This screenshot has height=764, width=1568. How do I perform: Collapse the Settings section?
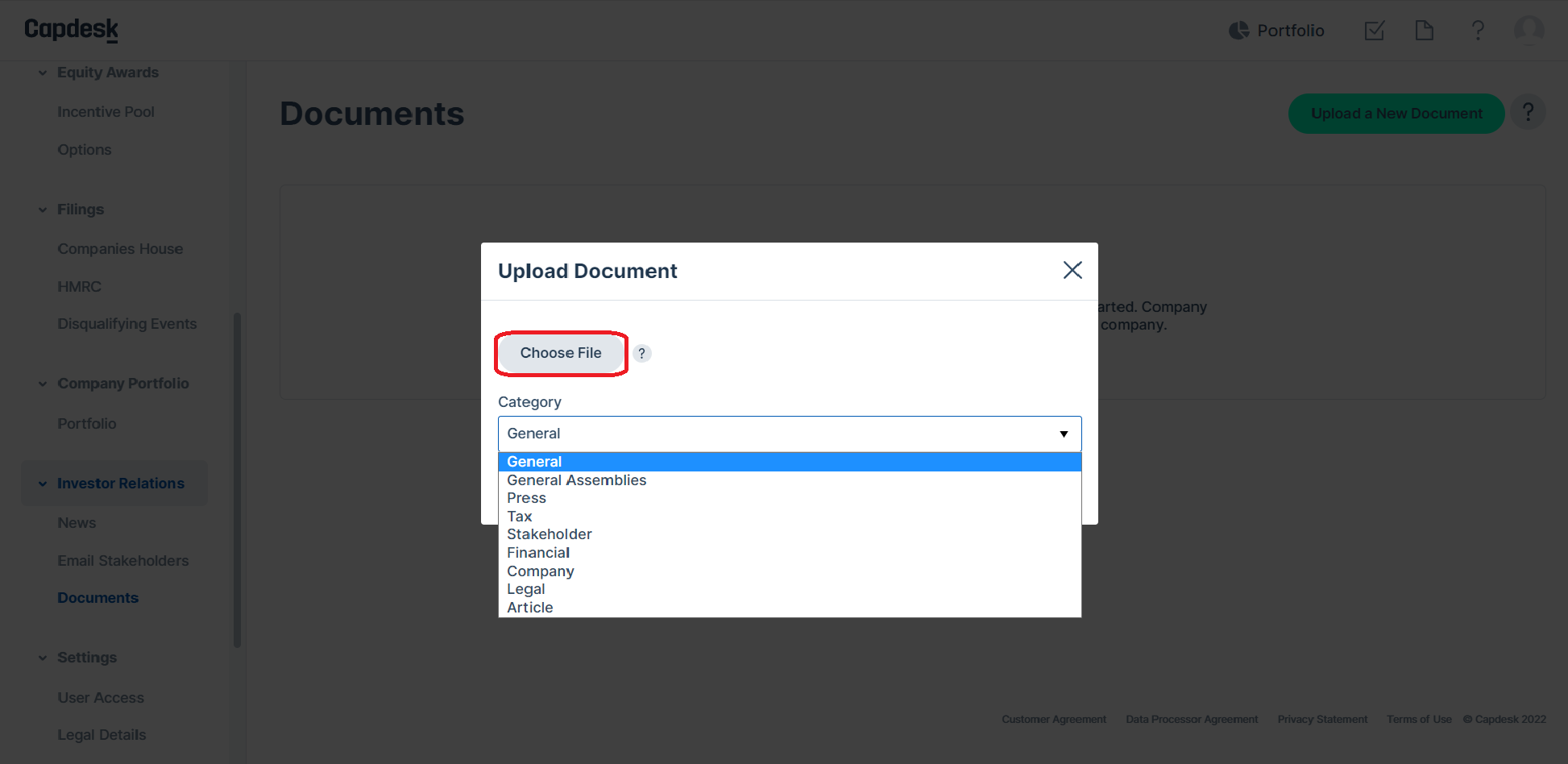pyautogui.click(x=43, y=658)
